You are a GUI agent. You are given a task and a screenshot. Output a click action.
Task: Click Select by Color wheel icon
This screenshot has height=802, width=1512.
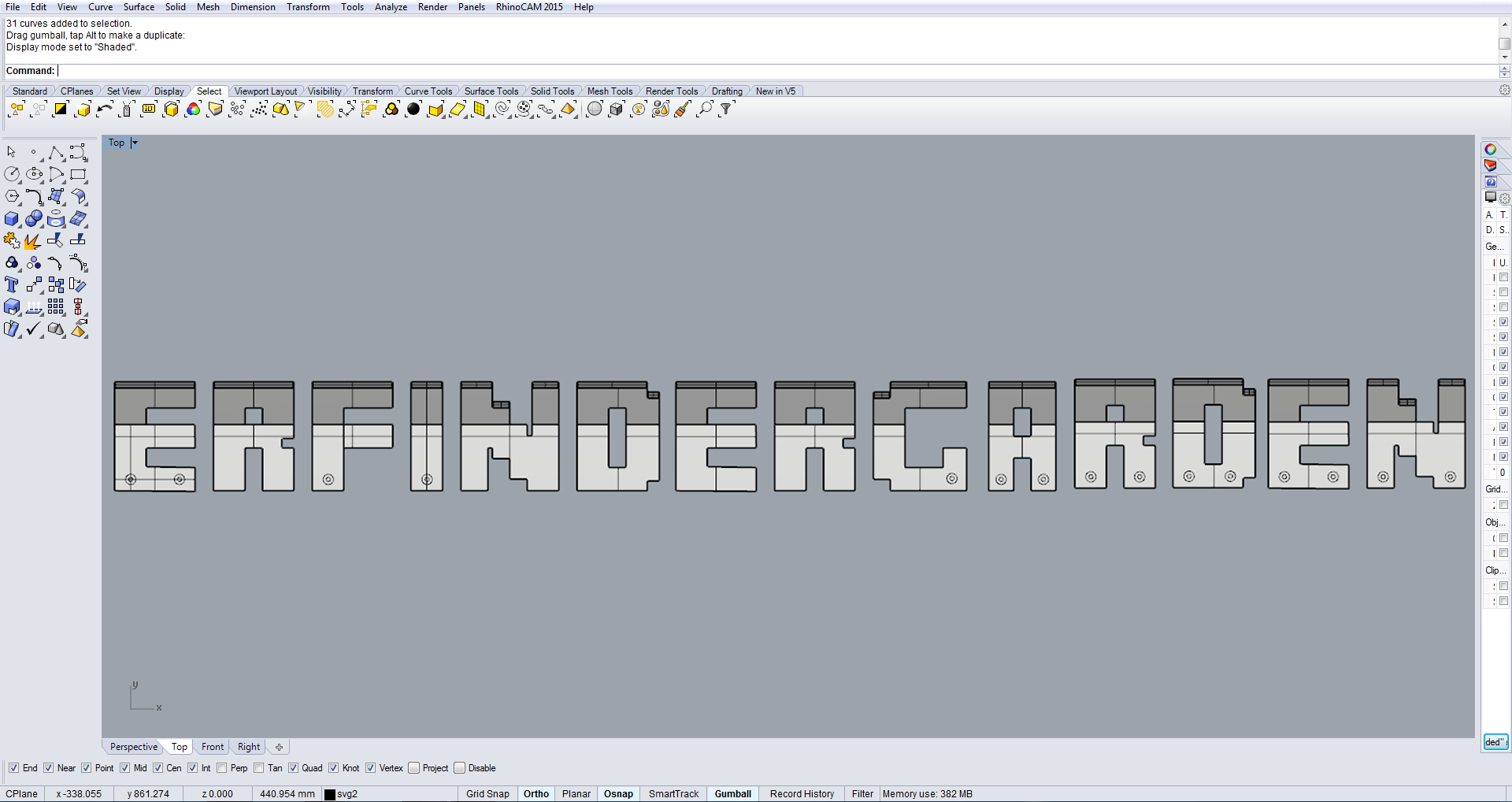pyautogui.click(x=193, y=110)
